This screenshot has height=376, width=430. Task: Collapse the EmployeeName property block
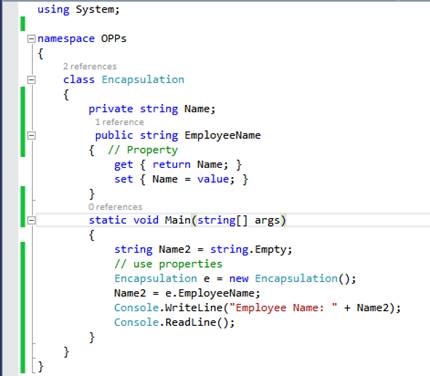pyautogui.click(x=31, y=135)
